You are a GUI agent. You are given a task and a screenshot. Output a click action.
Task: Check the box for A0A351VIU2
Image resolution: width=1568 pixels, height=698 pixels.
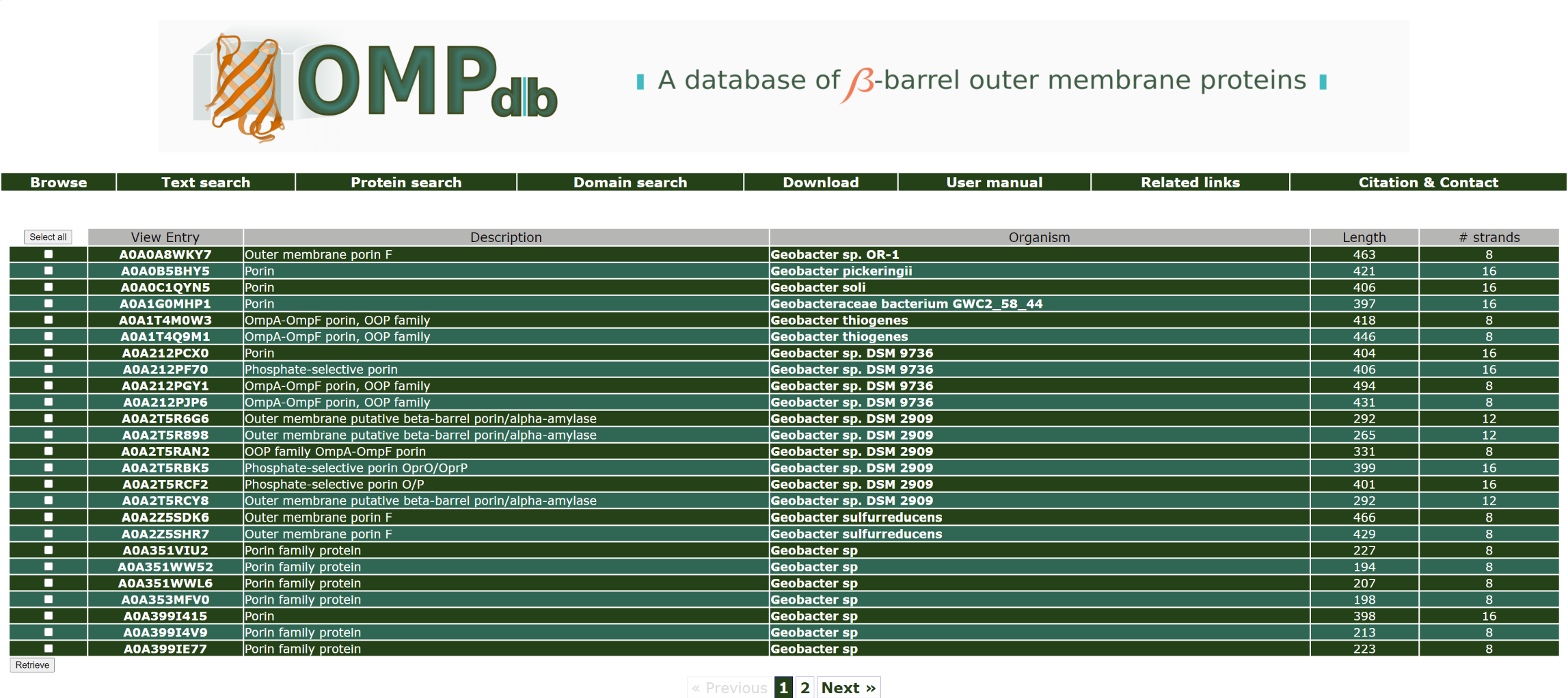click(49, 550)
